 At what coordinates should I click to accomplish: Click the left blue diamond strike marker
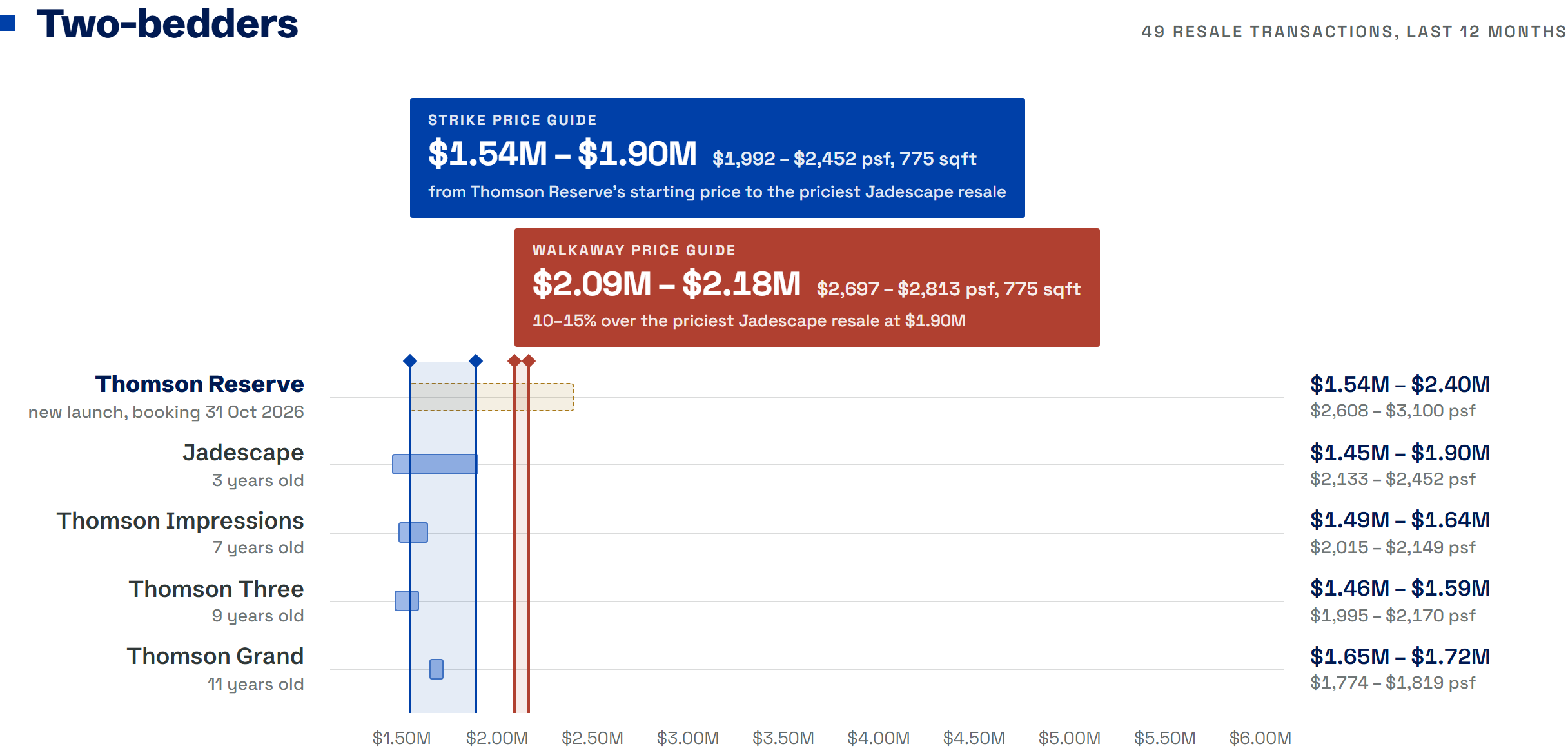(410, 361)
